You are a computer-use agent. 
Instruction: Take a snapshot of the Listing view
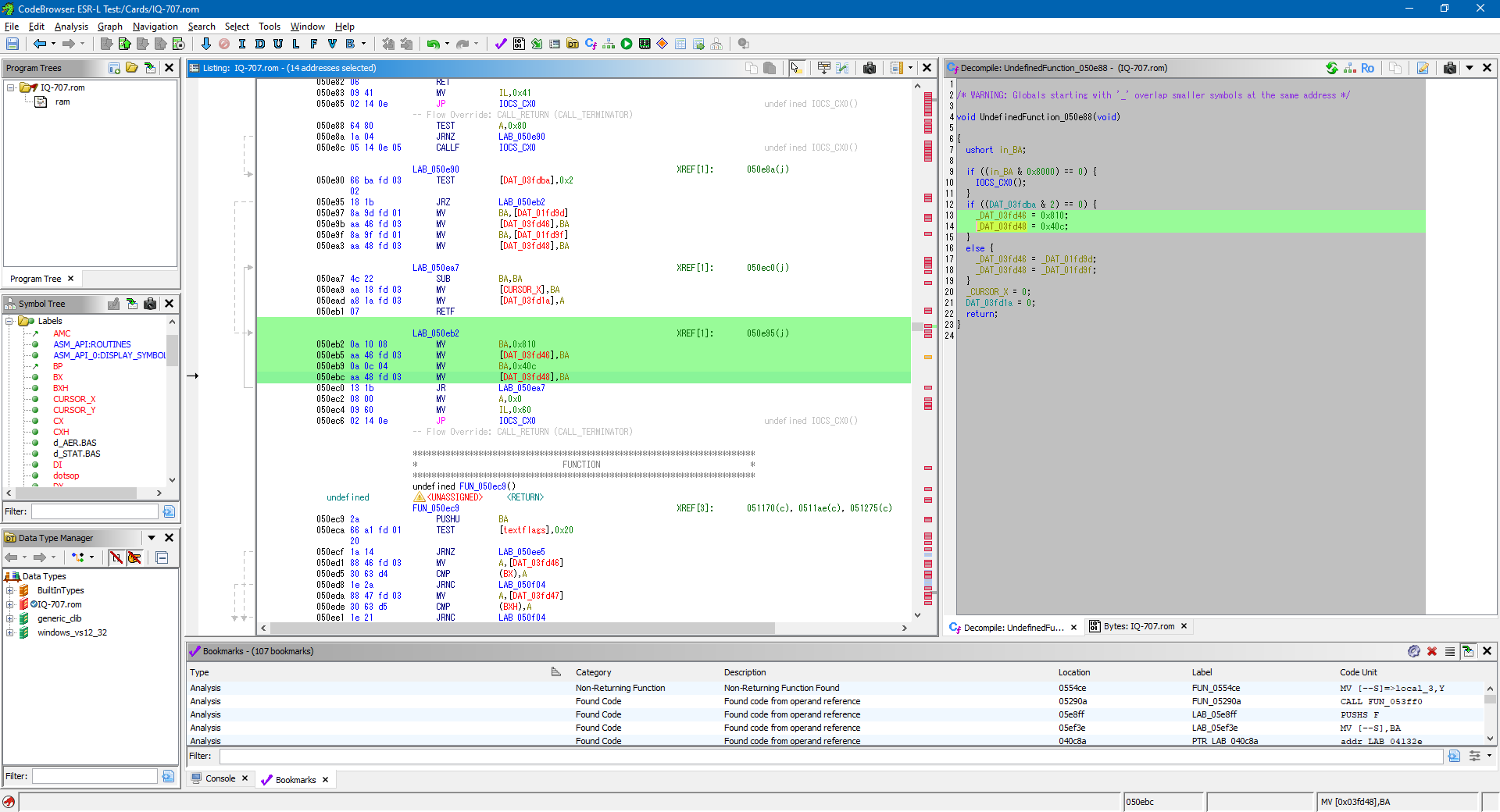(870, 68)
